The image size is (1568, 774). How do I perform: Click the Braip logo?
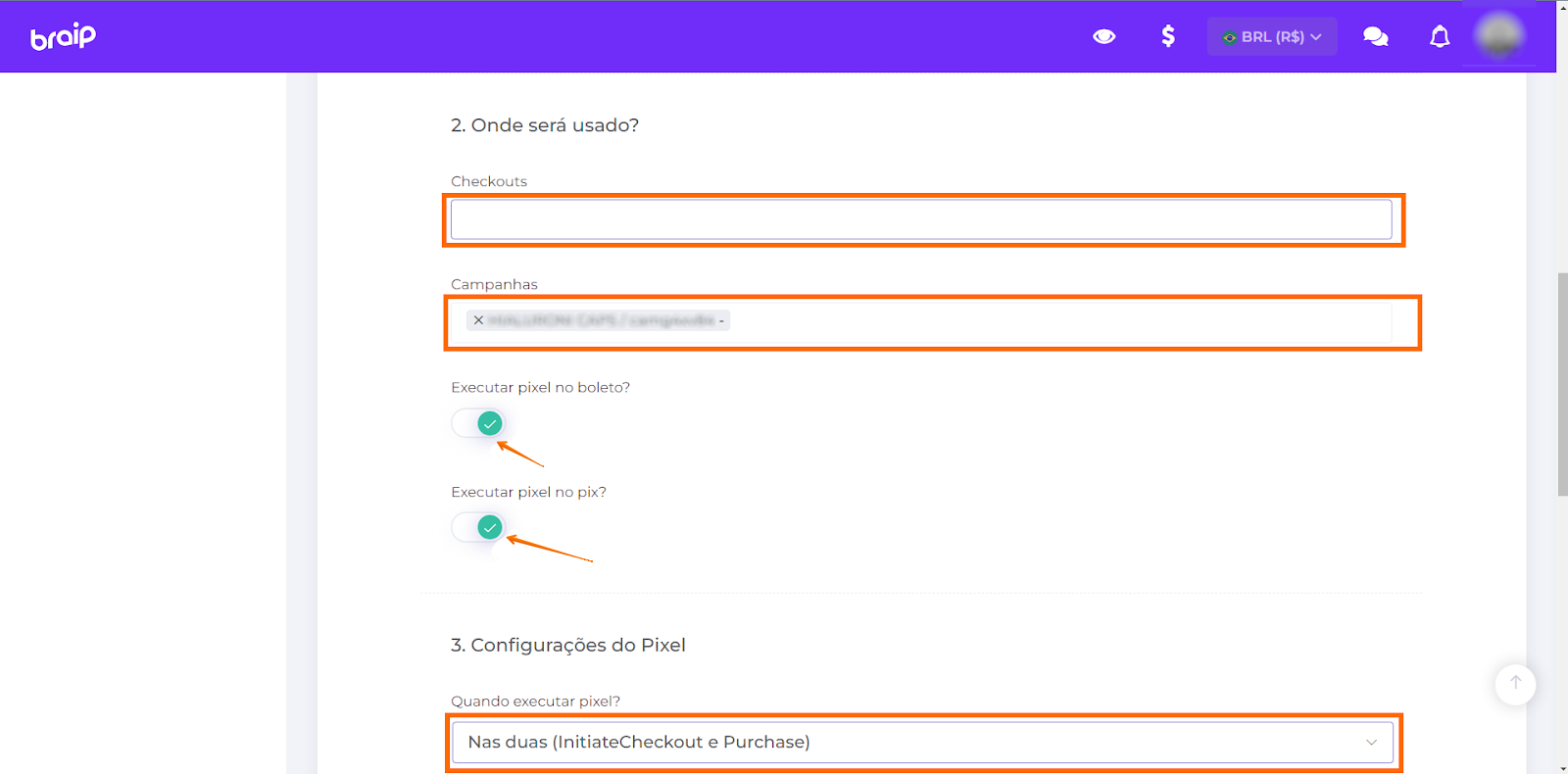click(x=63, y=36)
